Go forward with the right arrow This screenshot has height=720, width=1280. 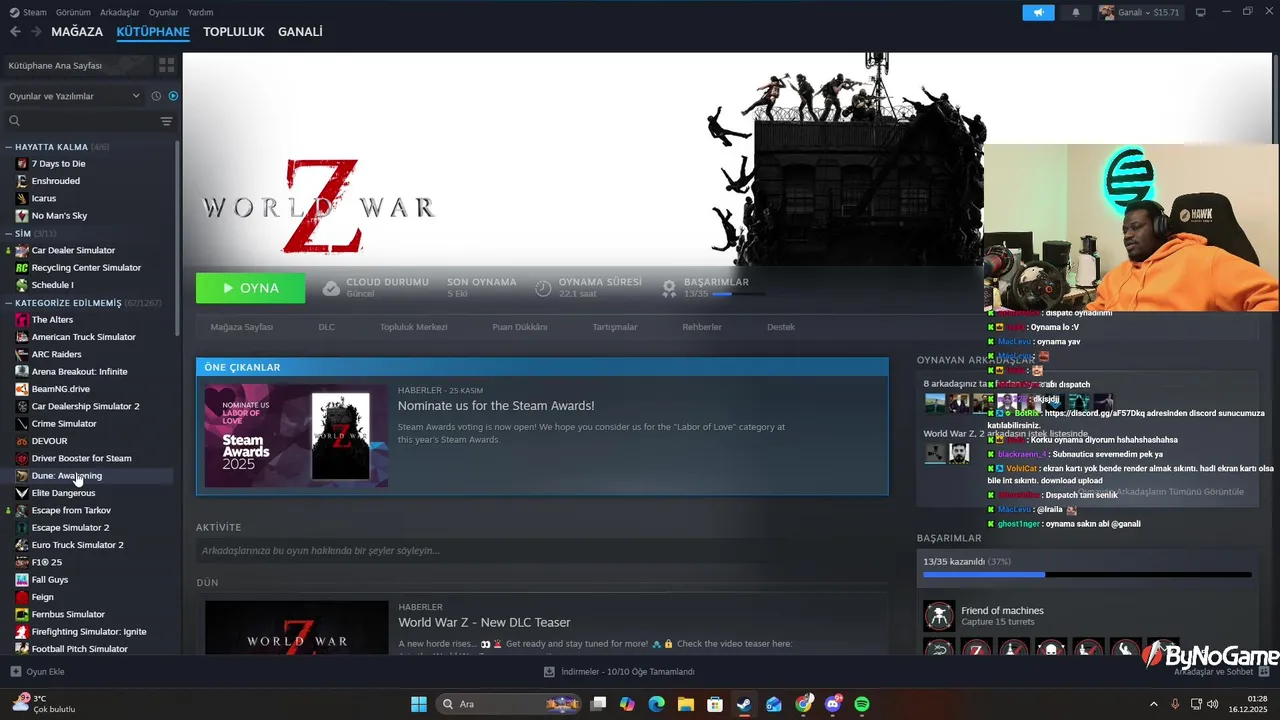36,32
